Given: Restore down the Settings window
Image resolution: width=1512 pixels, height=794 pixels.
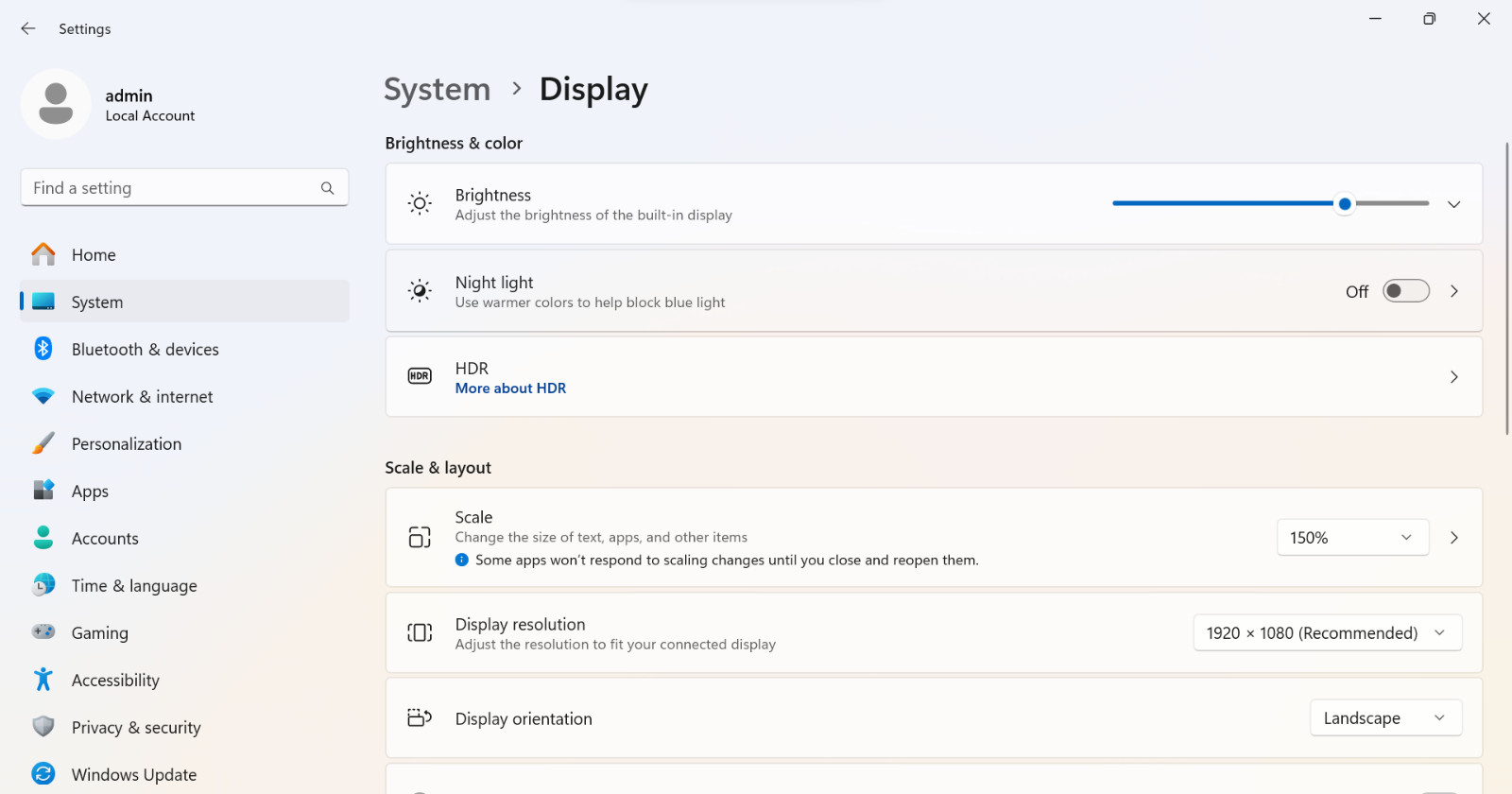Looking at the screenshot, I should pos(1429,19).
